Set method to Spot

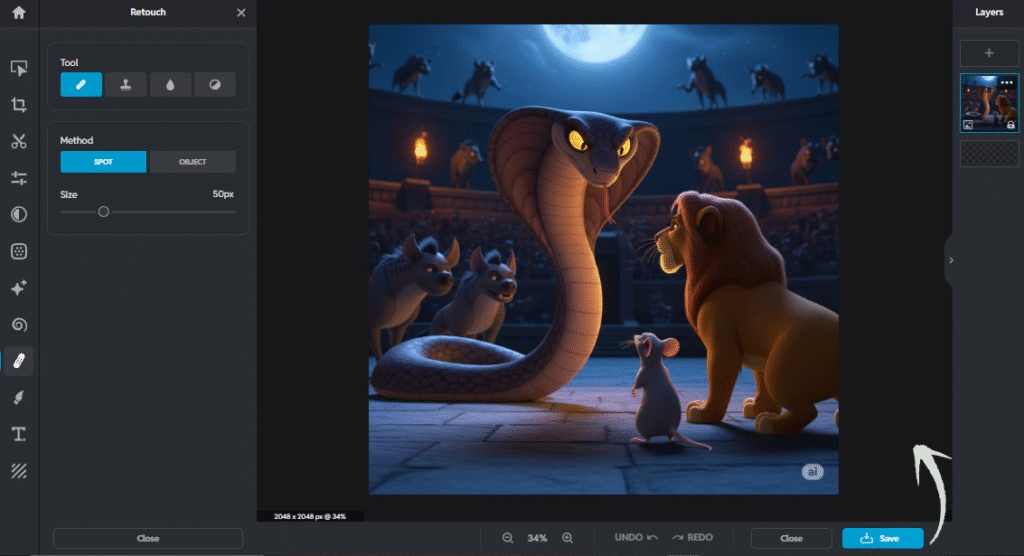103,161
